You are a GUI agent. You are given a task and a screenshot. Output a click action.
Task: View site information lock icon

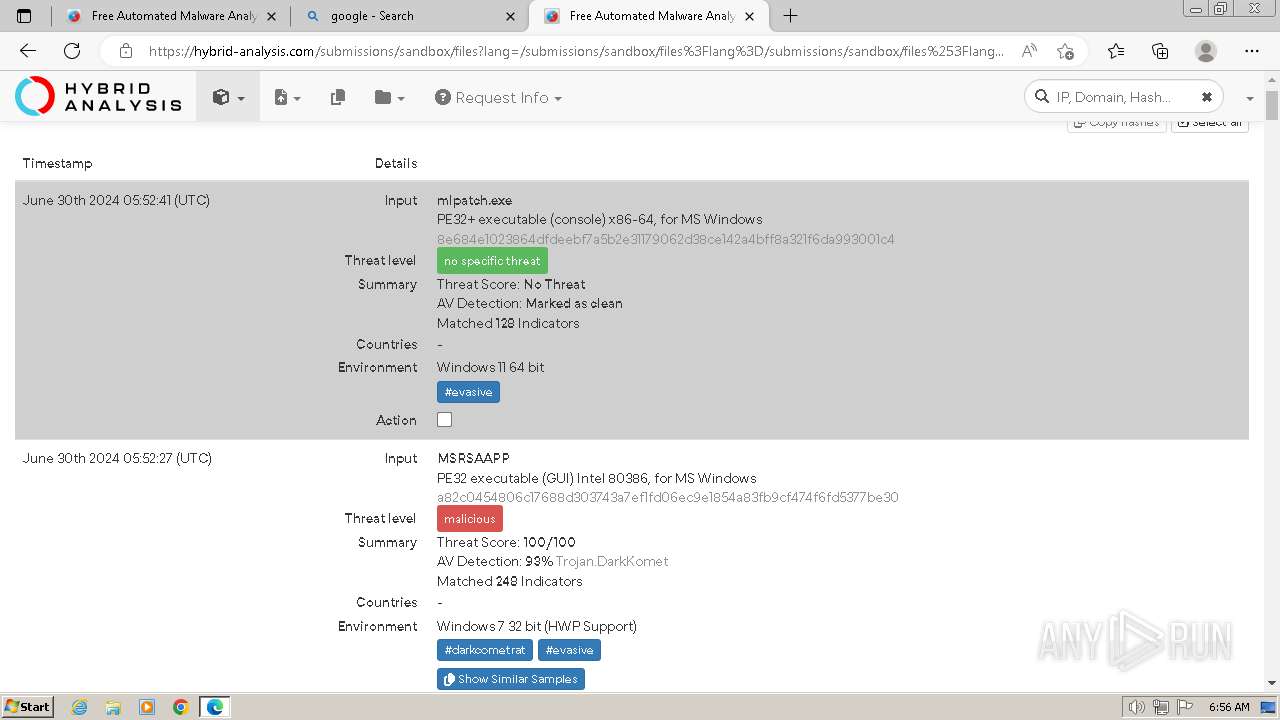[126, 51]
